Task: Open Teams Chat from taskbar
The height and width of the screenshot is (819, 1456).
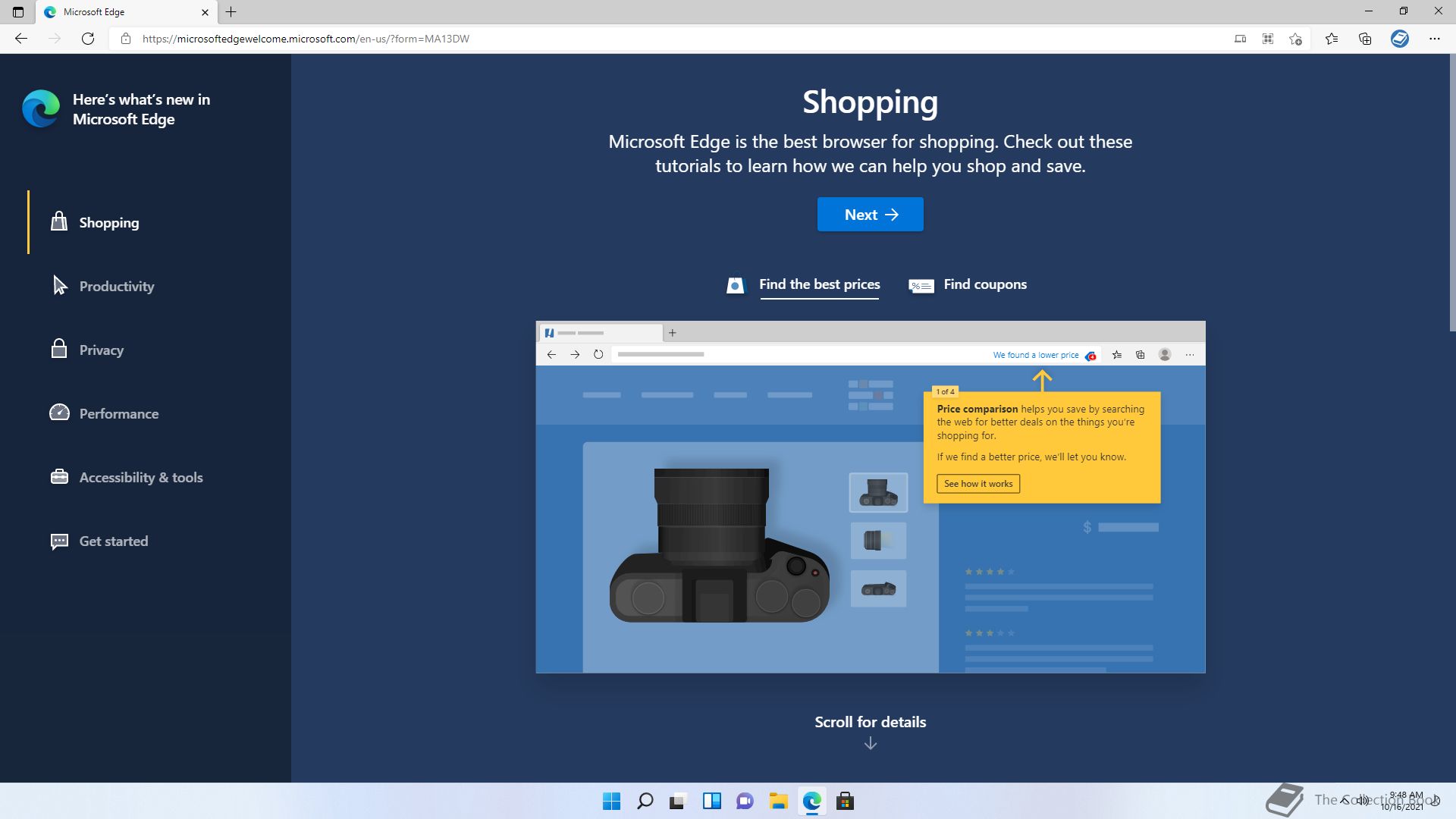Action: coord(745,802)
